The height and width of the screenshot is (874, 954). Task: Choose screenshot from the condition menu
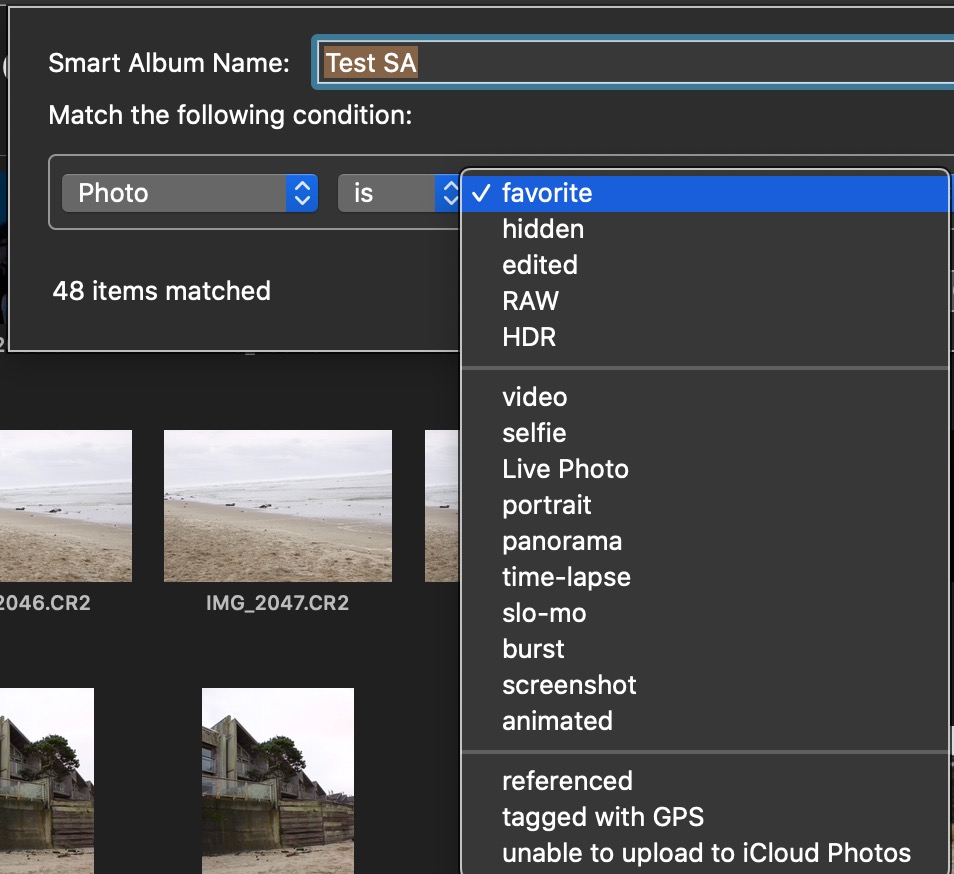click(569, 685)
